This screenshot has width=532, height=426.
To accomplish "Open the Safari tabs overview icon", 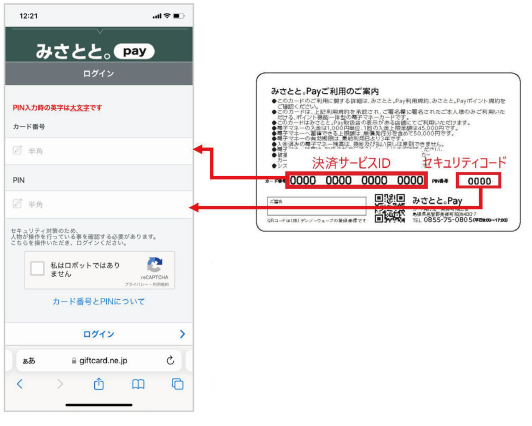I will [177, 384].
